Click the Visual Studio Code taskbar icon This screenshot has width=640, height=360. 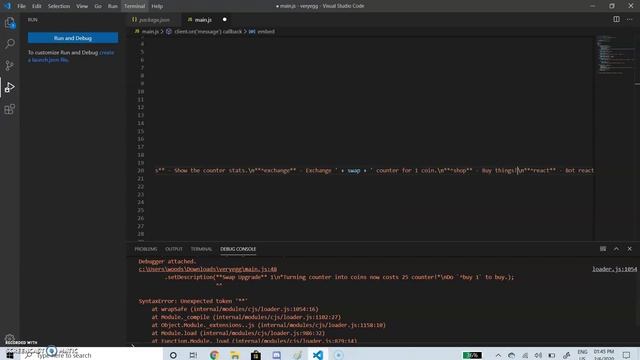[x=318, y=355]
